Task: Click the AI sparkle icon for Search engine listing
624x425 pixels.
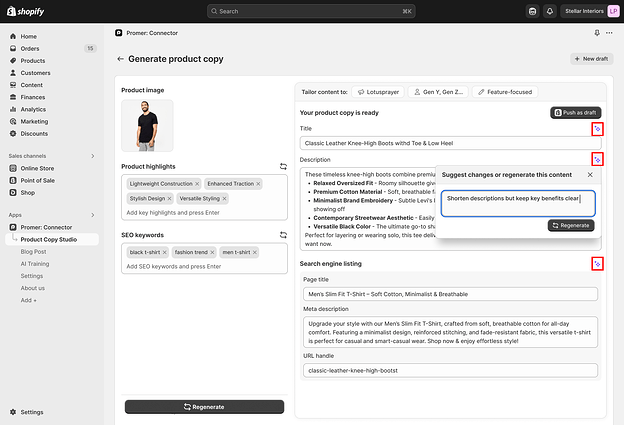Action: 597,264
